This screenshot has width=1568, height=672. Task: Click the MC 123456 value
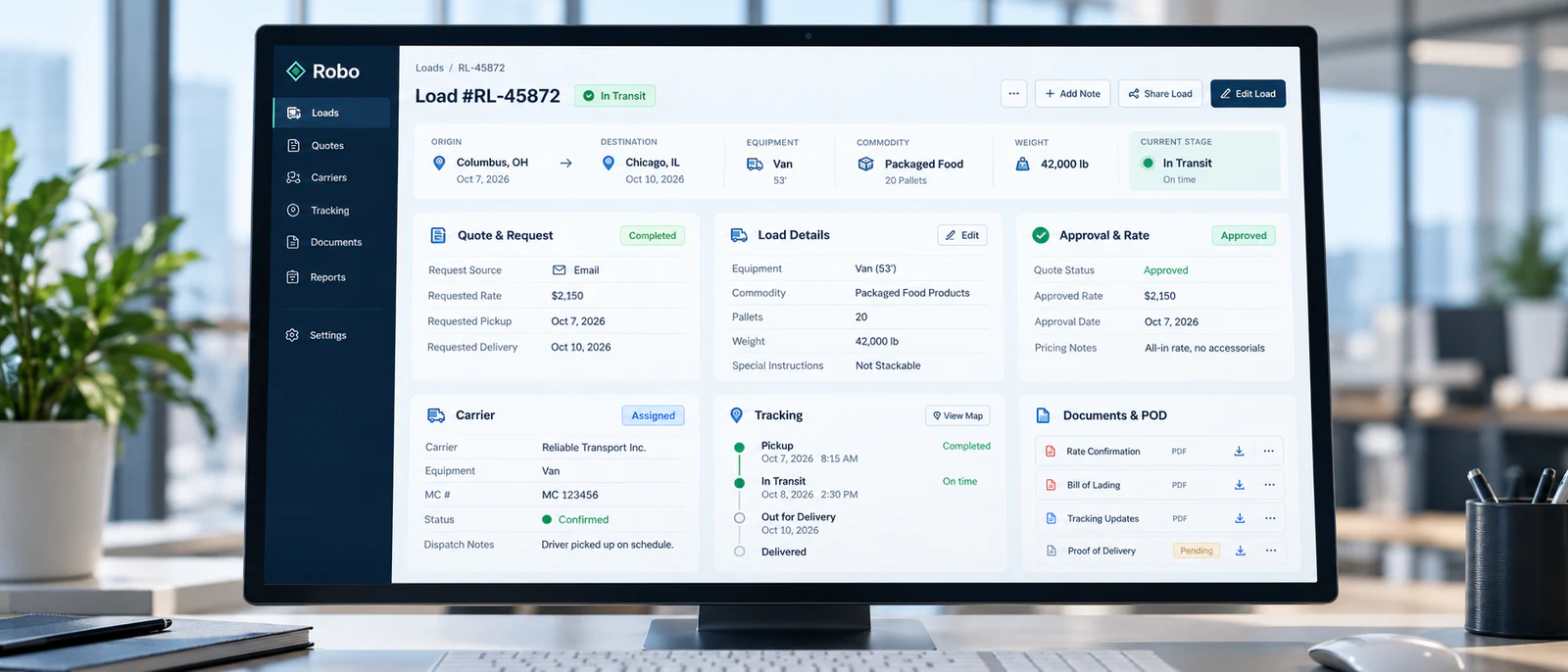(x=570, y=496)
